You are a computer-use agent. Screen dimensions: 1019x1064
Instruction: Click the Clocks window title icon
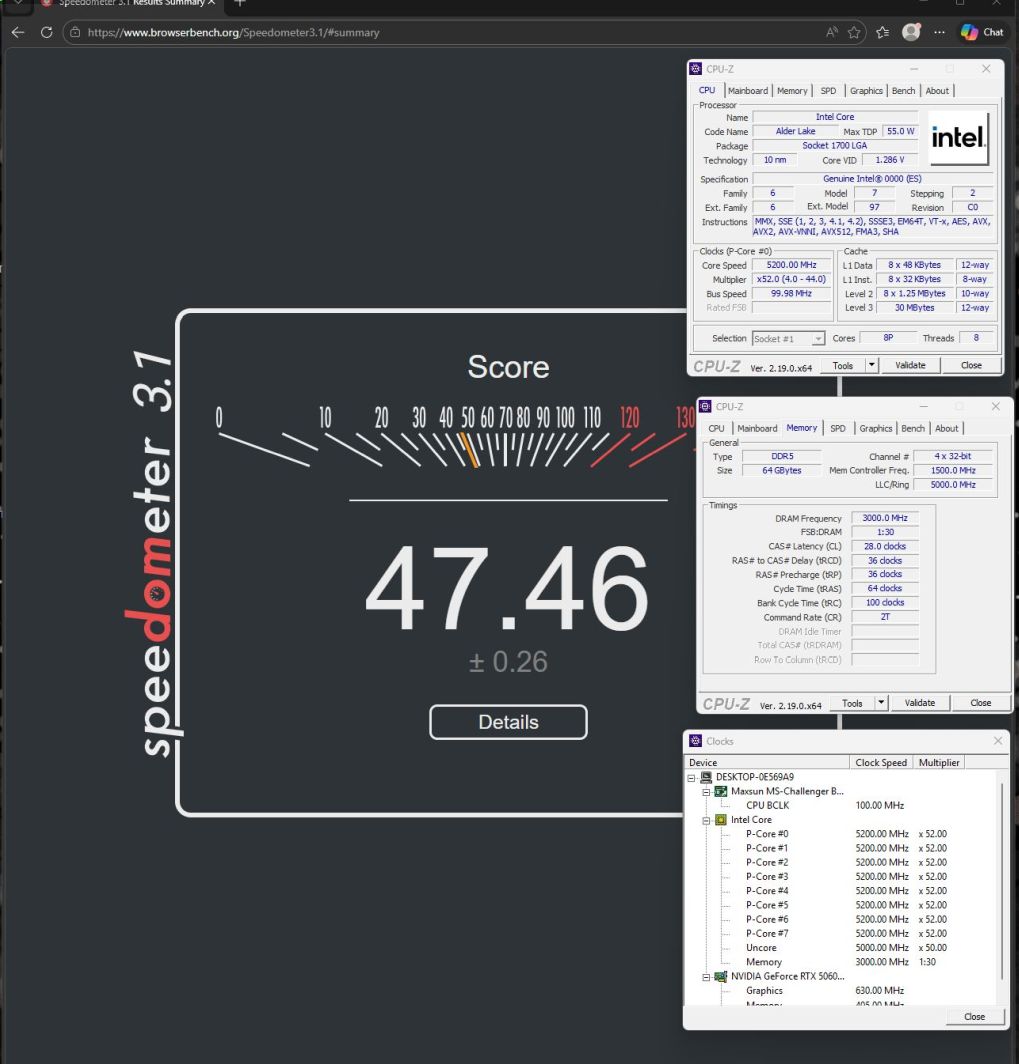[x=695, y=741]
